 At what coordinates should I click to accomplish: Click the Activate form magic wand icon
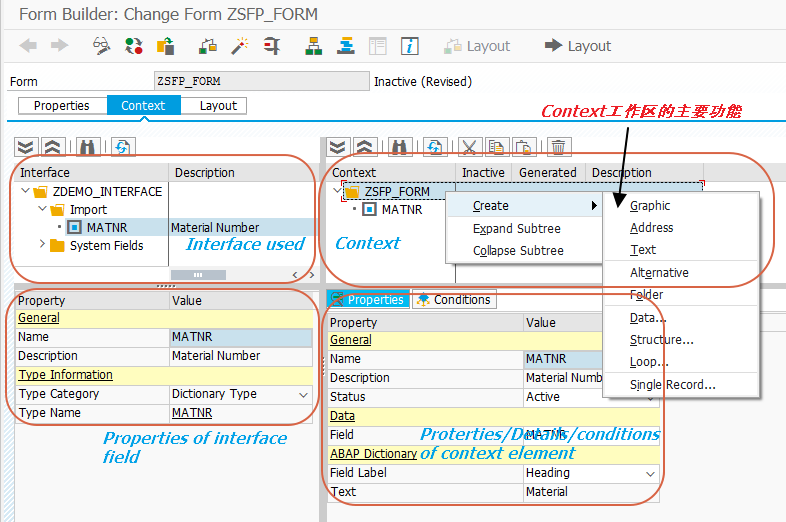click(240, 46)
